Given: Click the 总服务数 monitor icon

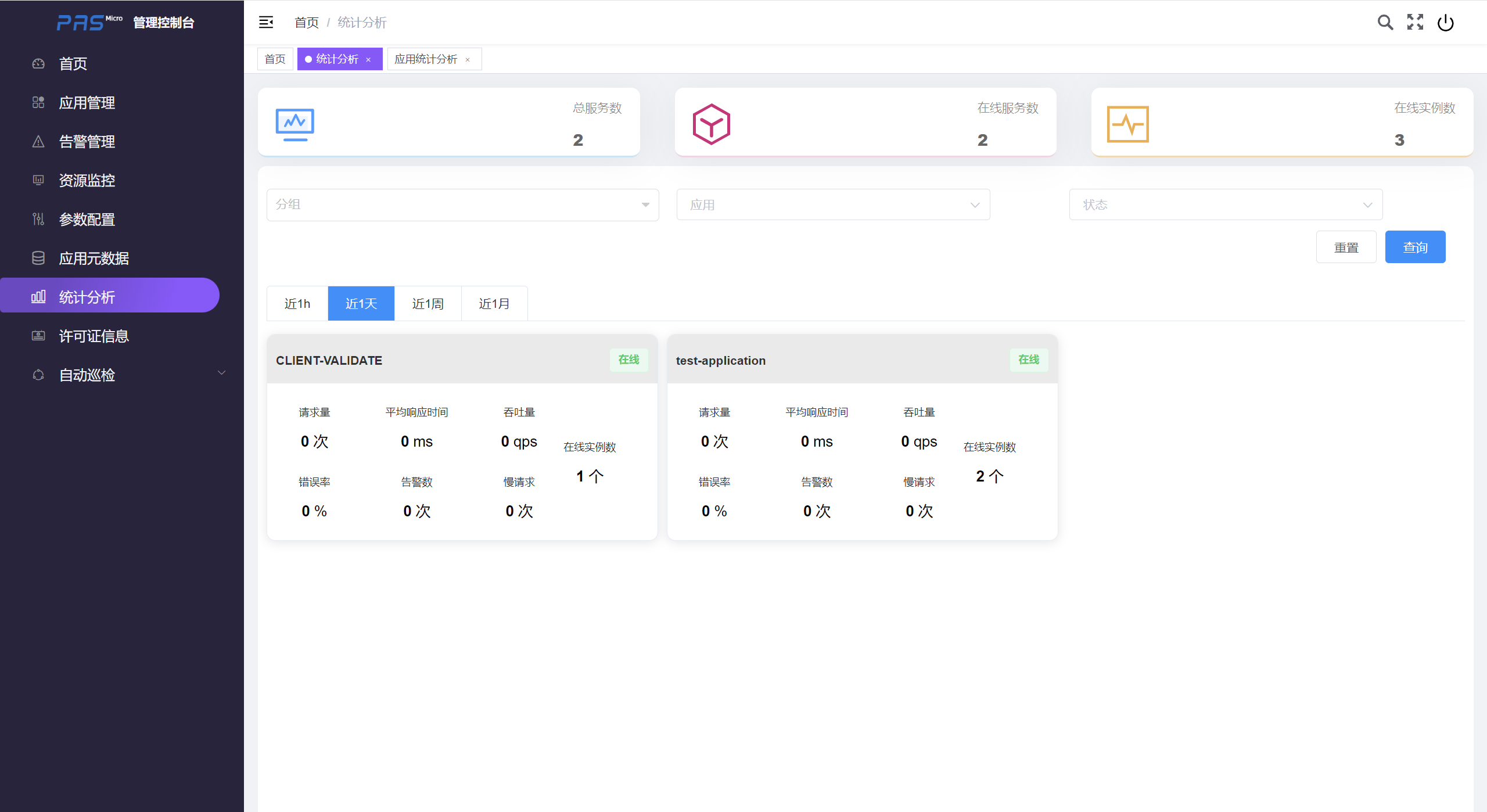Looking at the screenshot, I should pos(295,124).
